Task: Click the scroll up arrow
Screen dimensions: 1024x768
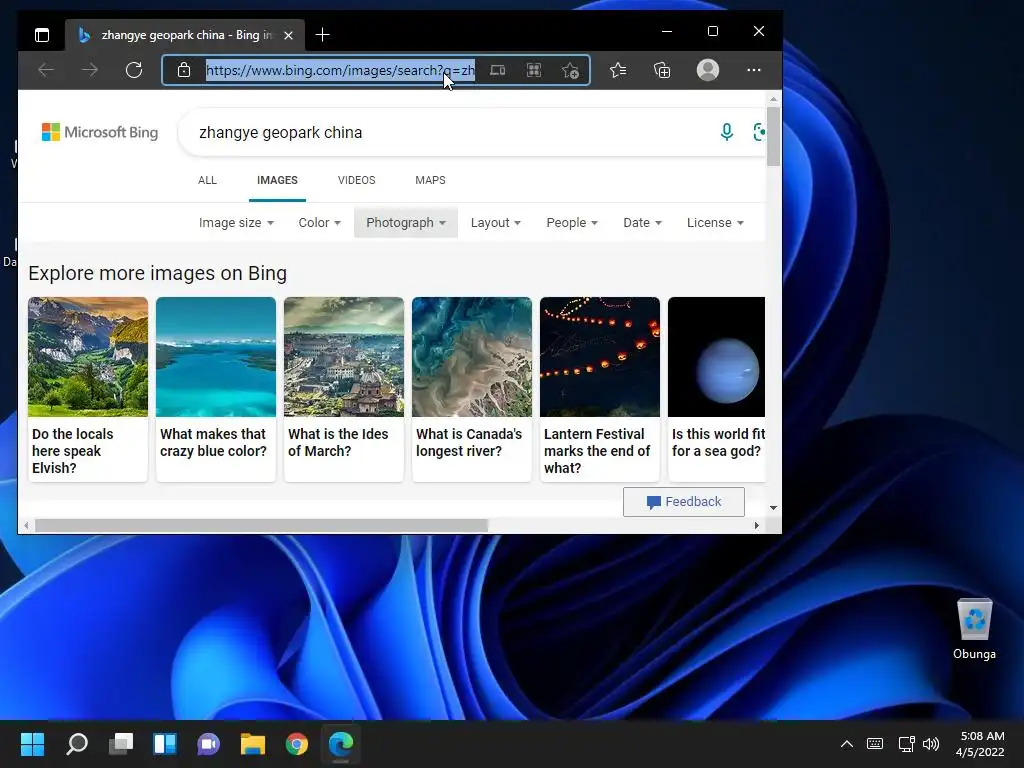Action: point(773,99)
